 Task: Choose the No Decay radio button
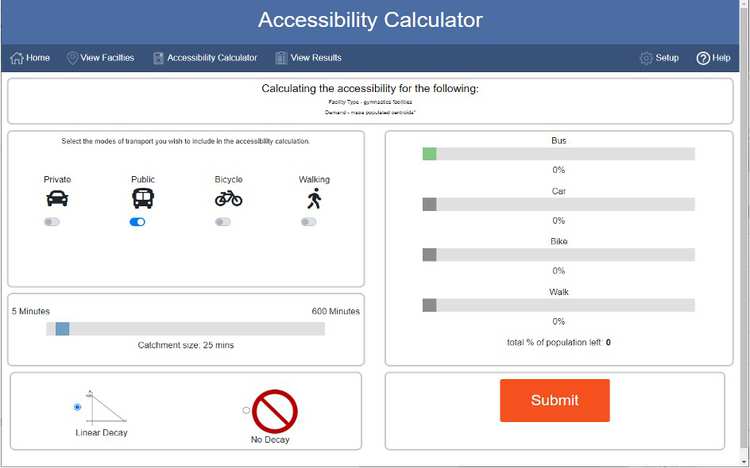click(246, 410)
